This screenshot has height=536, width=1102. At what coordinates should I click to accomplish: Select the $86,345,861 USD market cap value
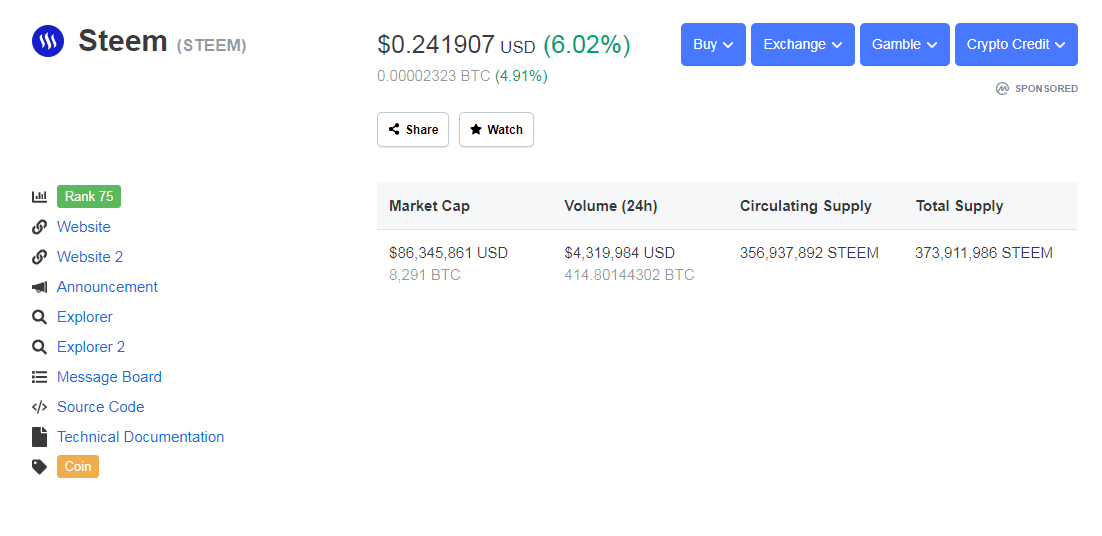pyautogui.click(x=448, y=253)
